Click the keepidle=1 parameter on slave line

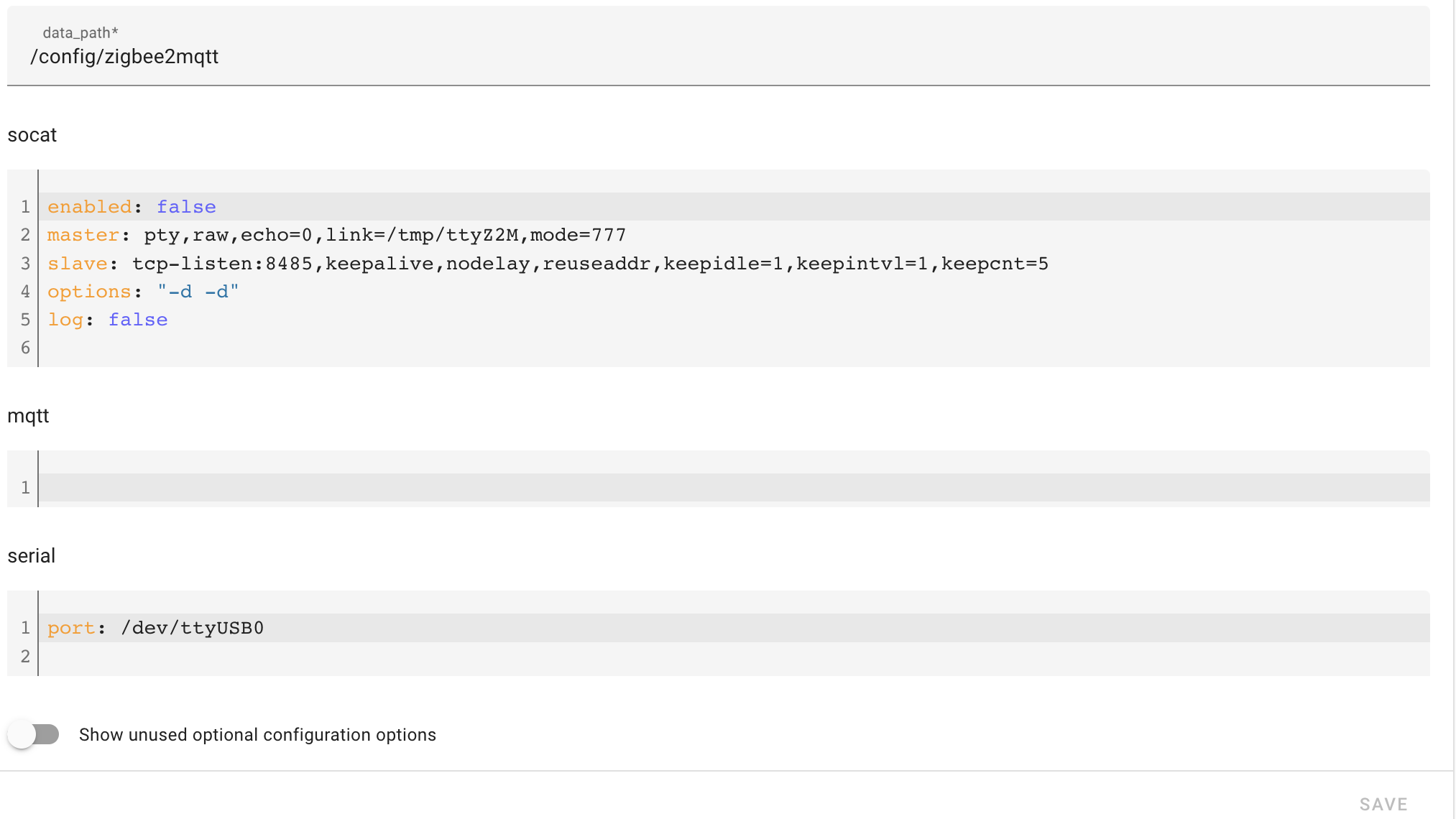pyautogui.click(x=722, y=263)
